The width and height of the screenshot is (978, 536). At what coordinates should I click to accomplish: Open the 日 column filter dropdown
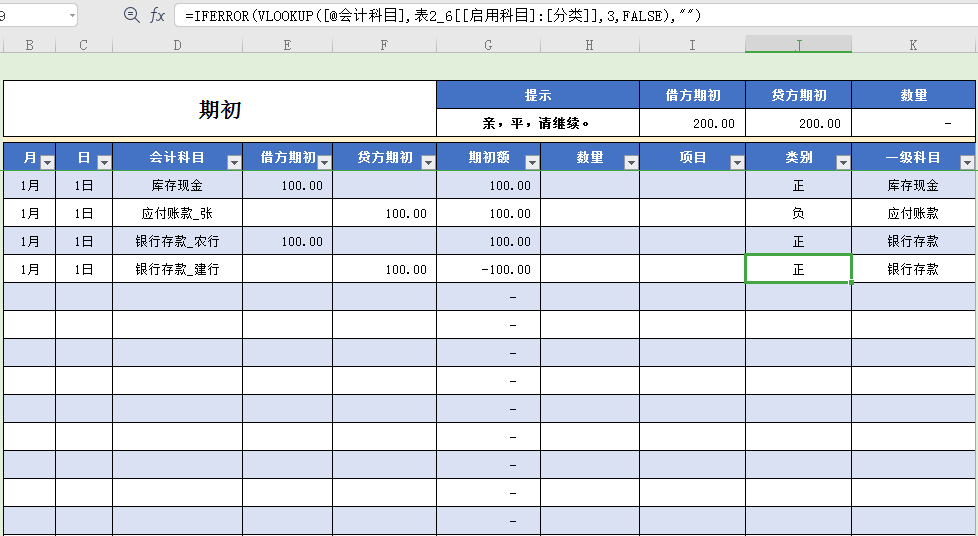tap(104, 163)
